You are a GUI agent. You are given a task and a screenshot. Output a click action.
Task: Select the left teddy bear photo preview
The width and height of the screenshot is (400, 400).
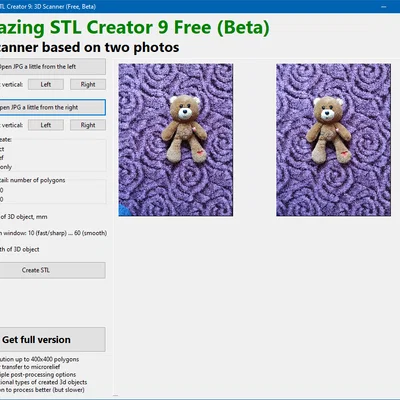tap(176, 140)
